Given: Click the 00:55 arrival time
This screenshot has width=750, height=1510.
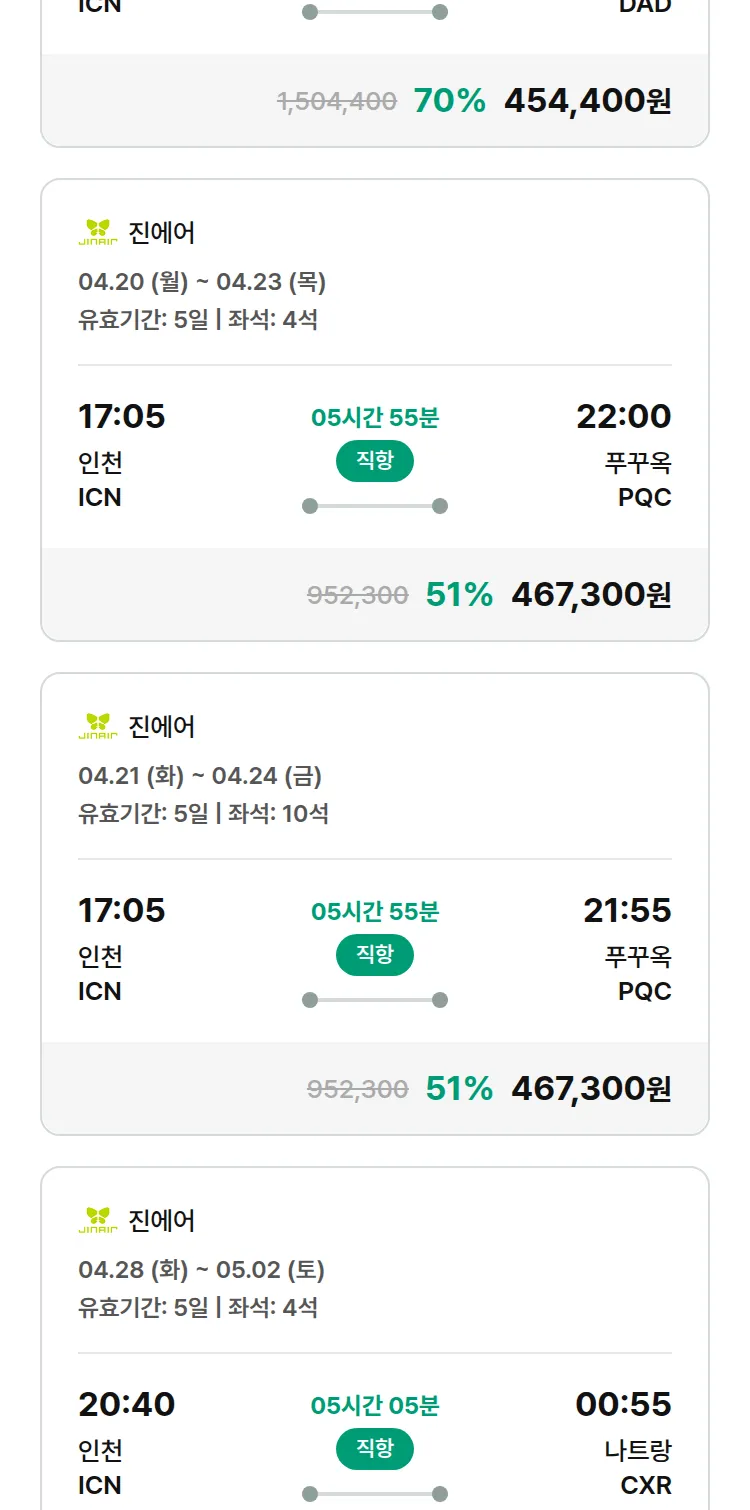Looking at the screenshot, I should point(623,1404).
